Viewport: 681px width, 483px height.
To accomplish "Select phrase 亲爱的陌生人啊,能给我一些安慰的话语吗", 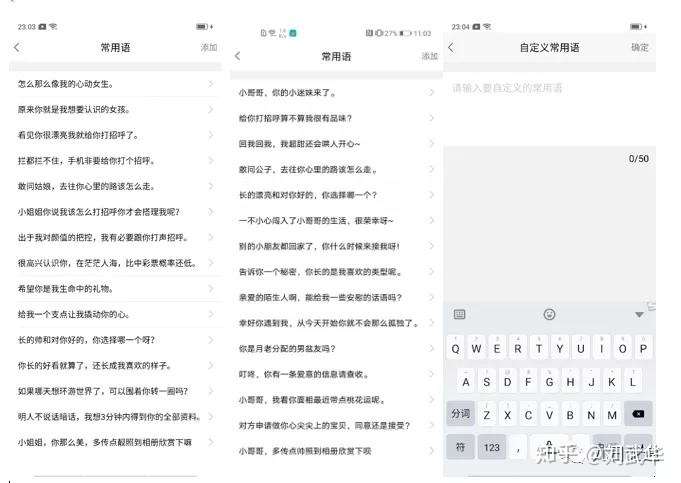I will [320, 297].
